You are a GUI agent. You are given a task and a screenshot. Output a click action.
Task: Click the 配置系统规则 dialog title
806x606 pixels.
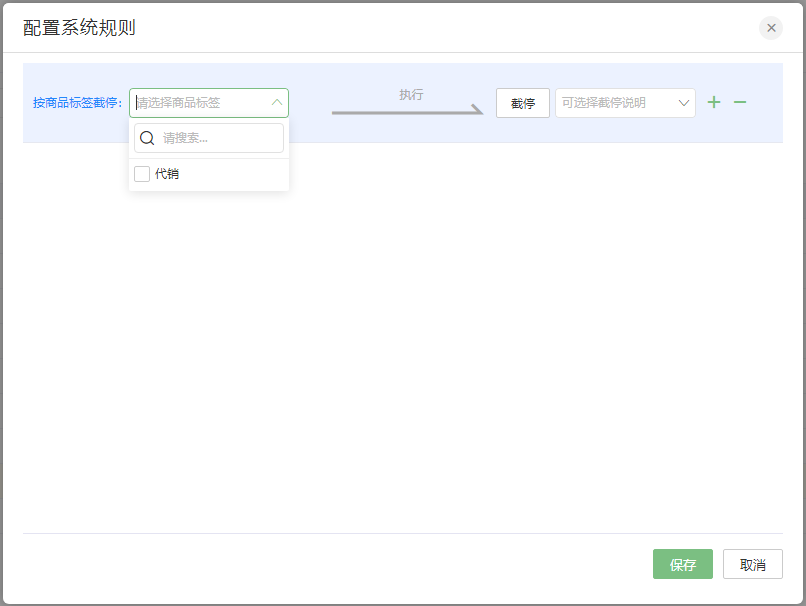(x=79, y=28)
